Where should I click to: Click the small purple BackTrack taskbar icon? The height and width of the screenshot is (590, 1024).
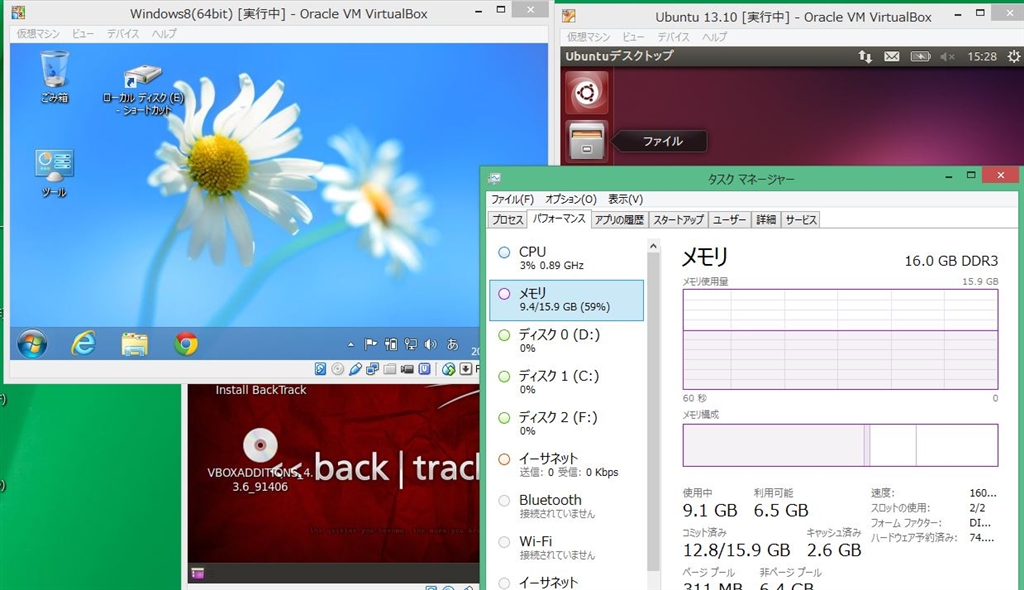point(198,574)
